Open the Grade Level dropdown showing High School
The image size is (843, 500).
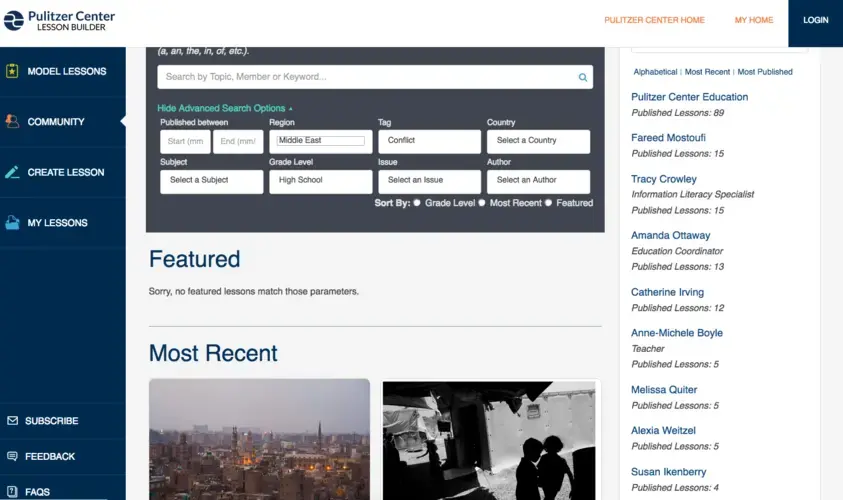coord(320,182)
